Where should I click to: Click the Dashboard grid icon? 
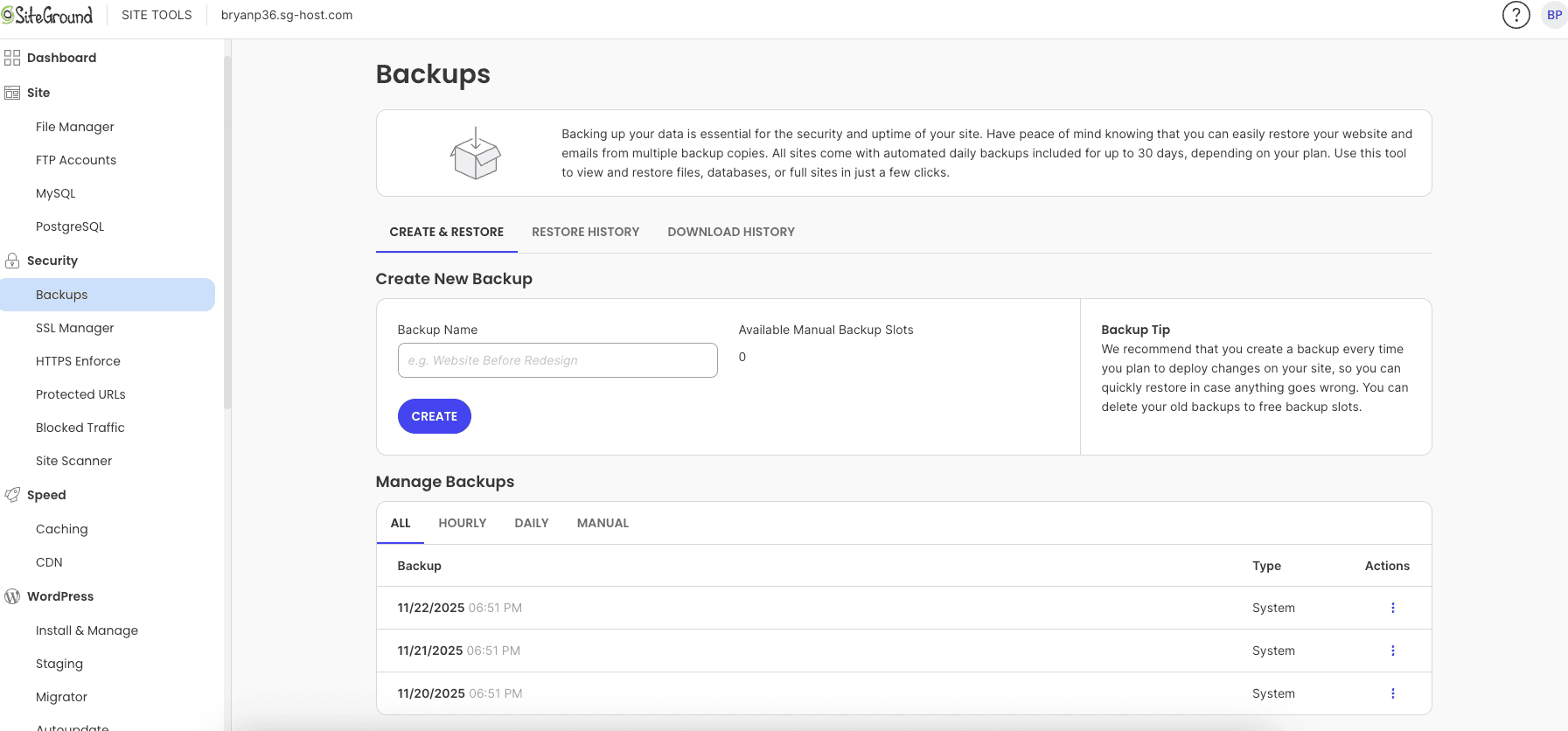(x=12, y=58)
